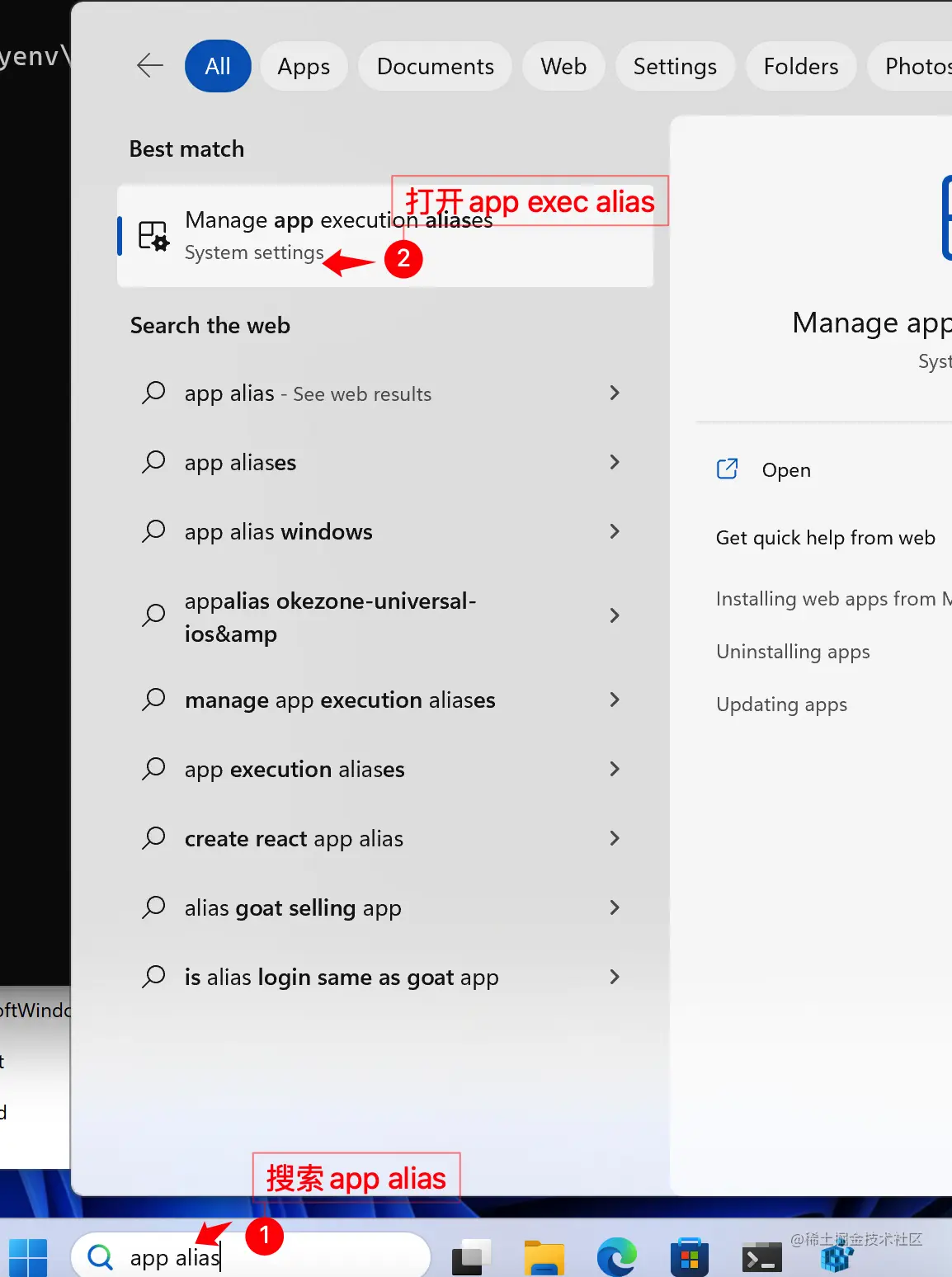This screenshot has width=952, height=1277.
Task: Open File Explorer from the taskbar
Action: [544, 1257]
